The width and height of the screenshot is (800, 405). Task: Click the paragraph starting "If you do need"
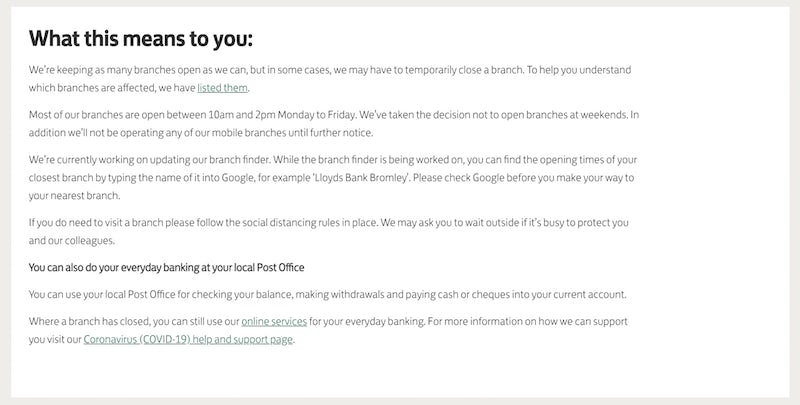point(330,222)
